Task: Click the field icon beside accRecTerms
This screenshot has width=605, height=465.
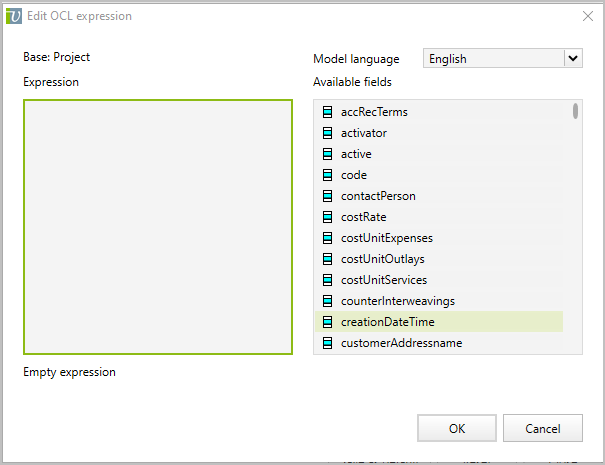Action: (327, 112)
